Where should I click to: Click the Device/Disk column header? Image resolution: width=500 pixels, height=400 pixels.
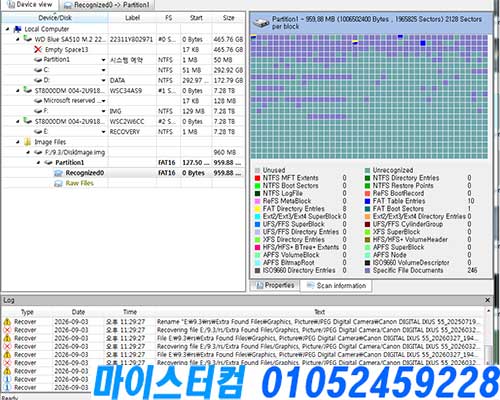point(55,18)
